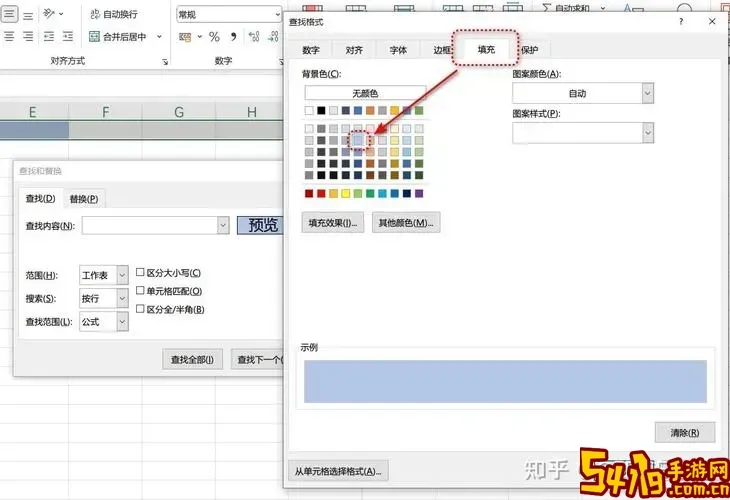Image resolution: width=730 pixels, height=500 pixels.
Task: Switch to the 对齐 tab
Action: pyautogui.click(x=354, y=50)
